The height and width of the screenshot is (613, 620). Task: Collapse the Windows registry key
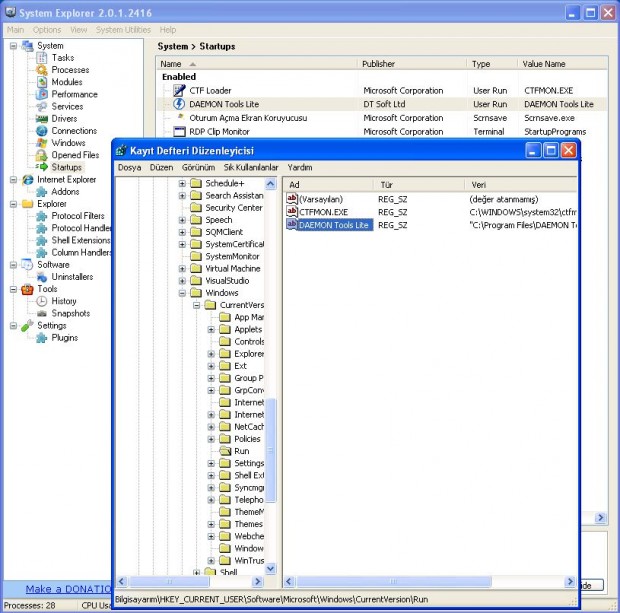(x=182, y=293)
